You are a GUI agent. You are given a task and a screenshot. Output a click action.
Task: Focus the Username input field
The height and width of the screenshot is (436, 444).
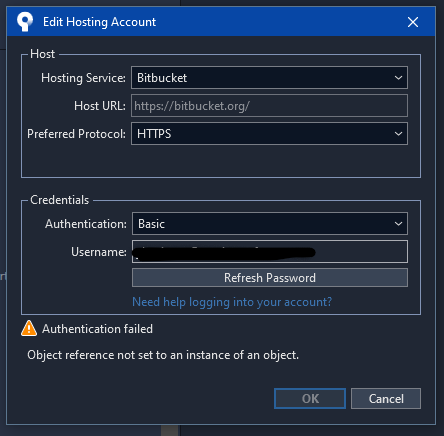tap(270, 252)
